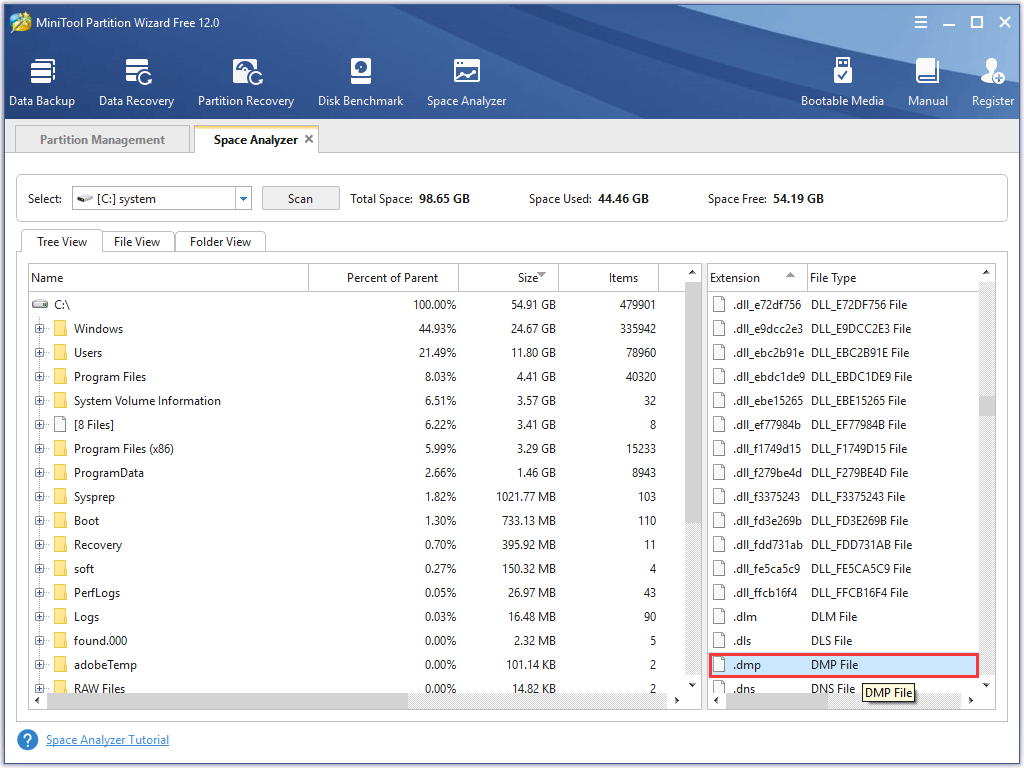The height and width of the screenshot is (768, 1024).
Task: Click the .dlm file icon
Action: pos(719,616)
